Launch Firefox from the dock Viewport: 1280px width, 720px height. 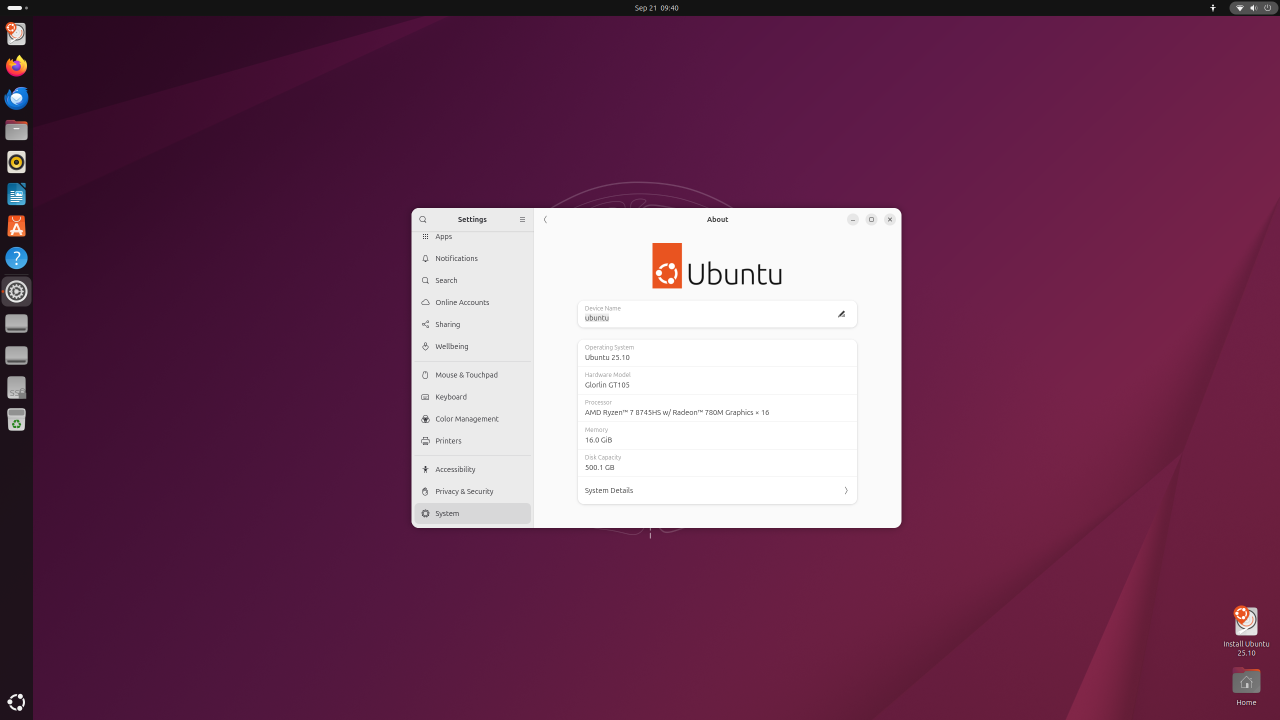click(16, 66)
